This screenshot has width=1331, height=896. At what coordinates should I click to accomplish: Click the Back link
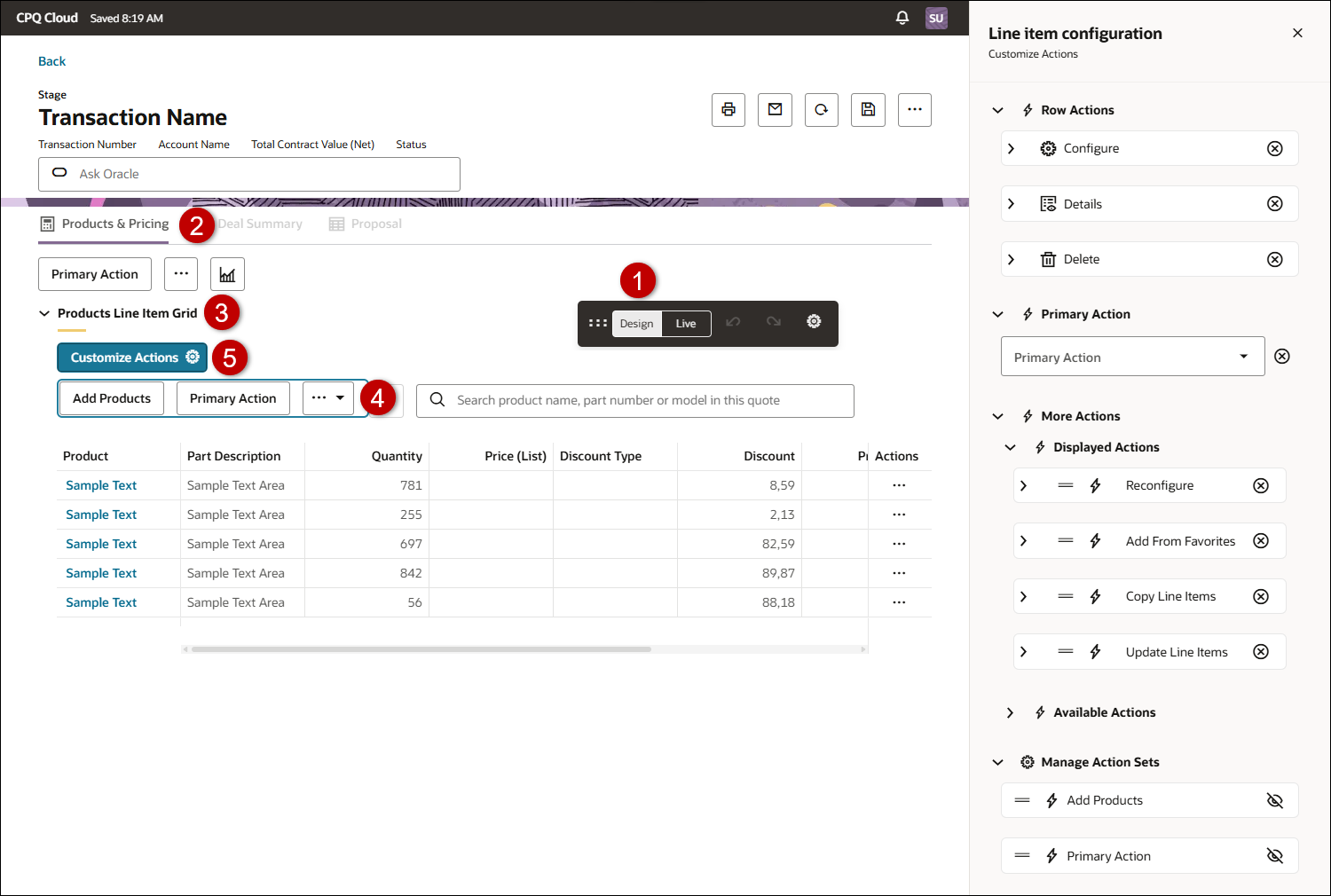(51, 60)
